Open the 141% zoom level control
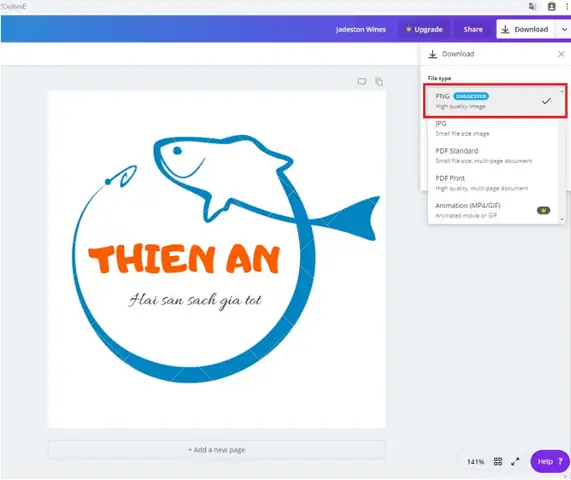The width and height of the screenshot is (571, 480). pyautogui.click(x=475, y=462)
